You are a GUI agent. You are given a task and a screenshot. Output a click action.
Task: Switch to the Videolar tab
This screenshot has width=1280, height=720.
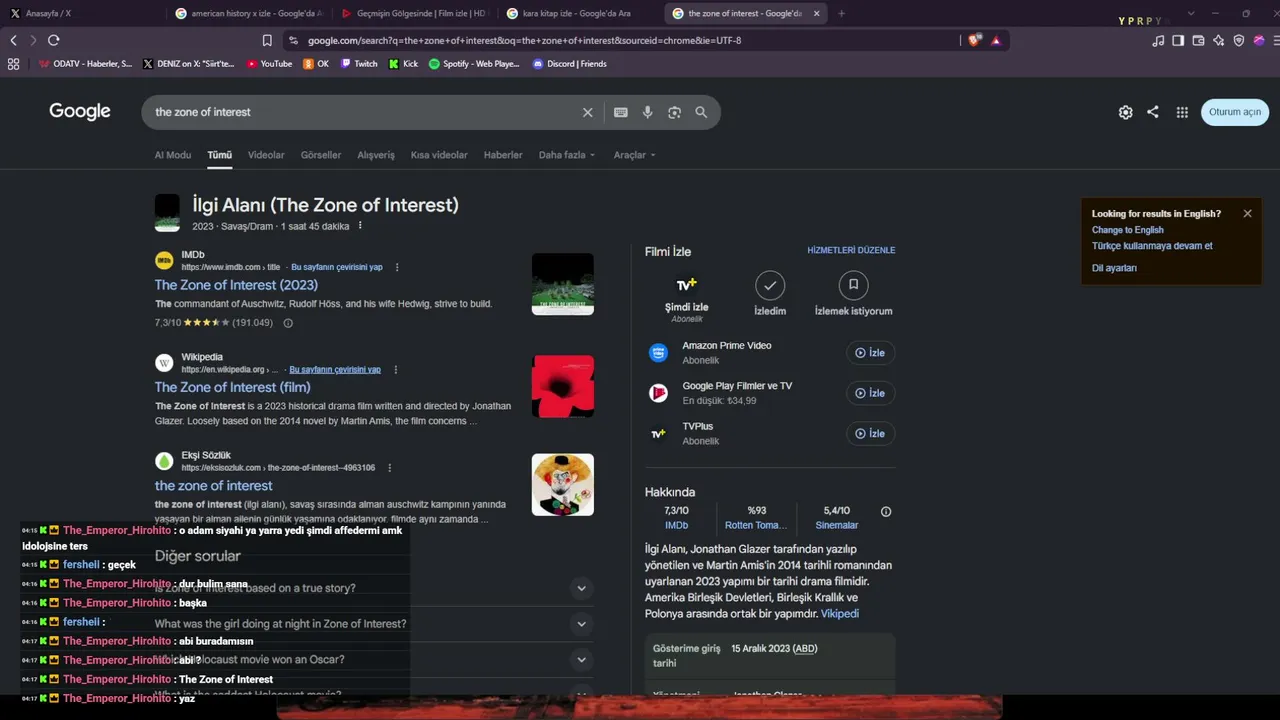point(266,155)
